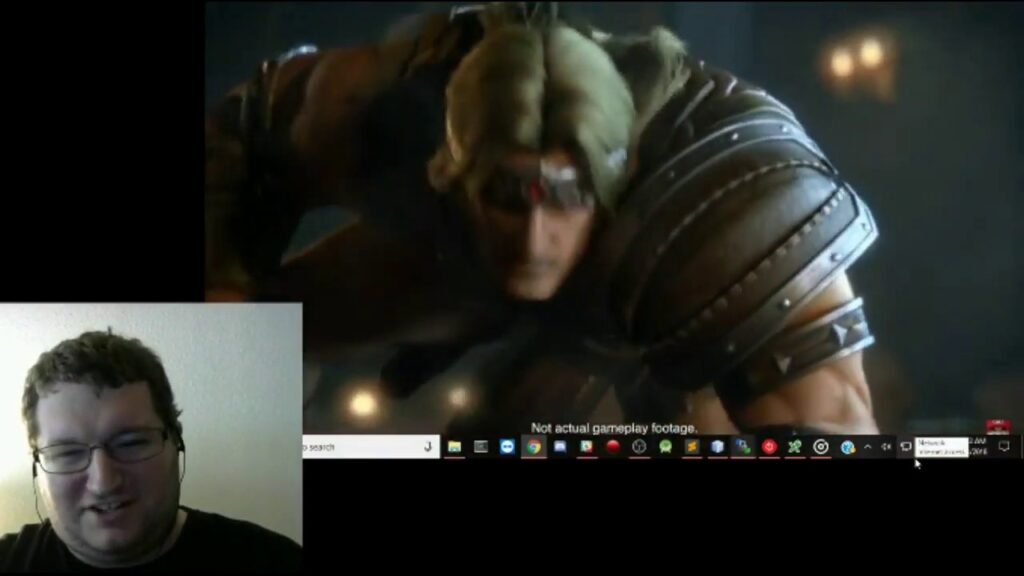1024x576 pixels.
Task: Open the Sublime Text taskbar icon
Action: 692,447
